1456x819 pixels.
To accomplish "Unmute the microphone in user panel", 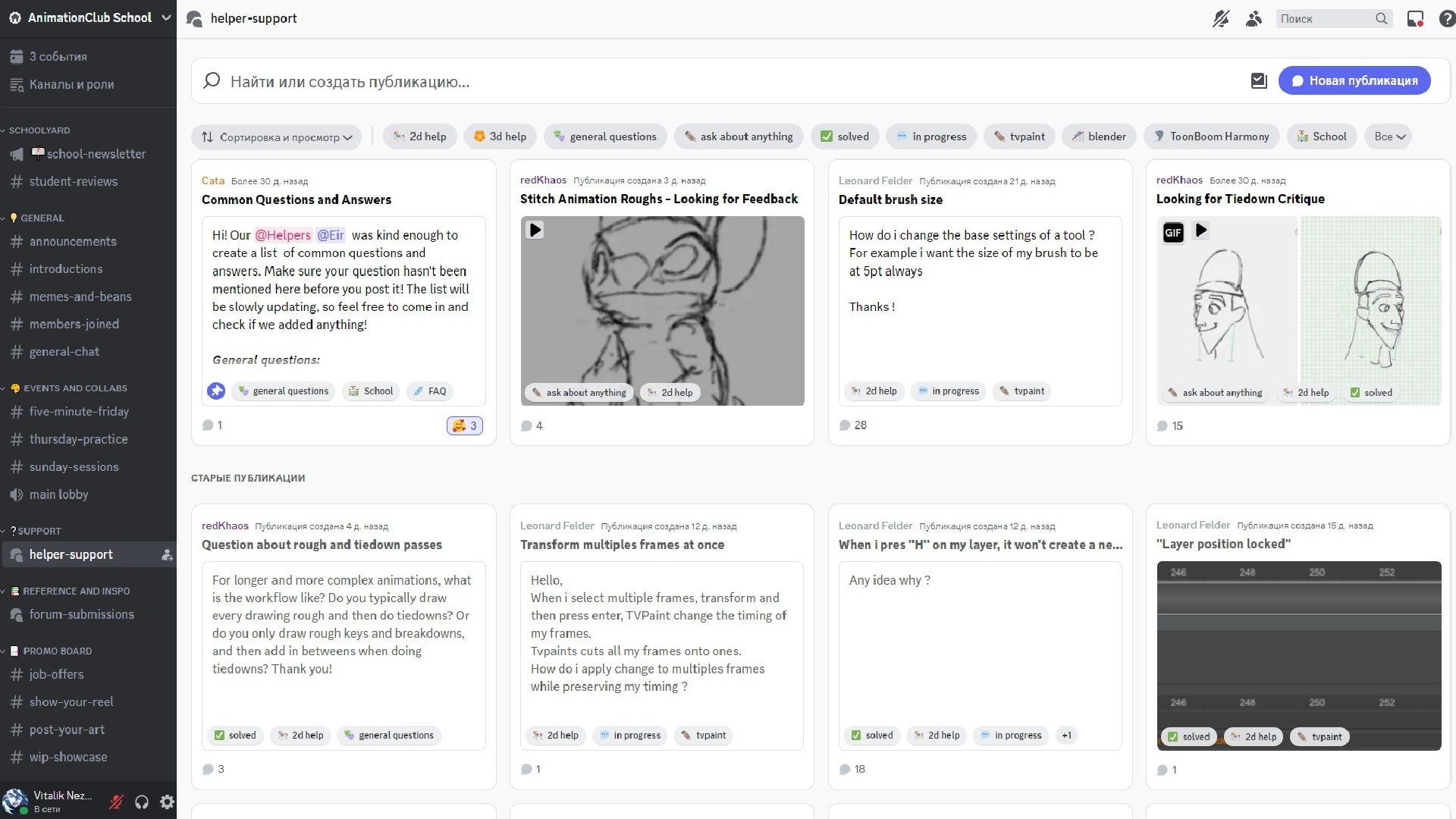I will click(116, 802).
